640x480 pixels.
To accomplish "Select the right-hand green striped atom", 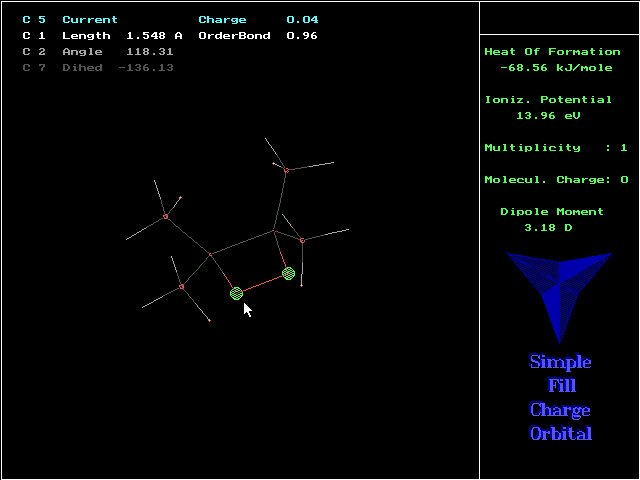I will 288,273.
